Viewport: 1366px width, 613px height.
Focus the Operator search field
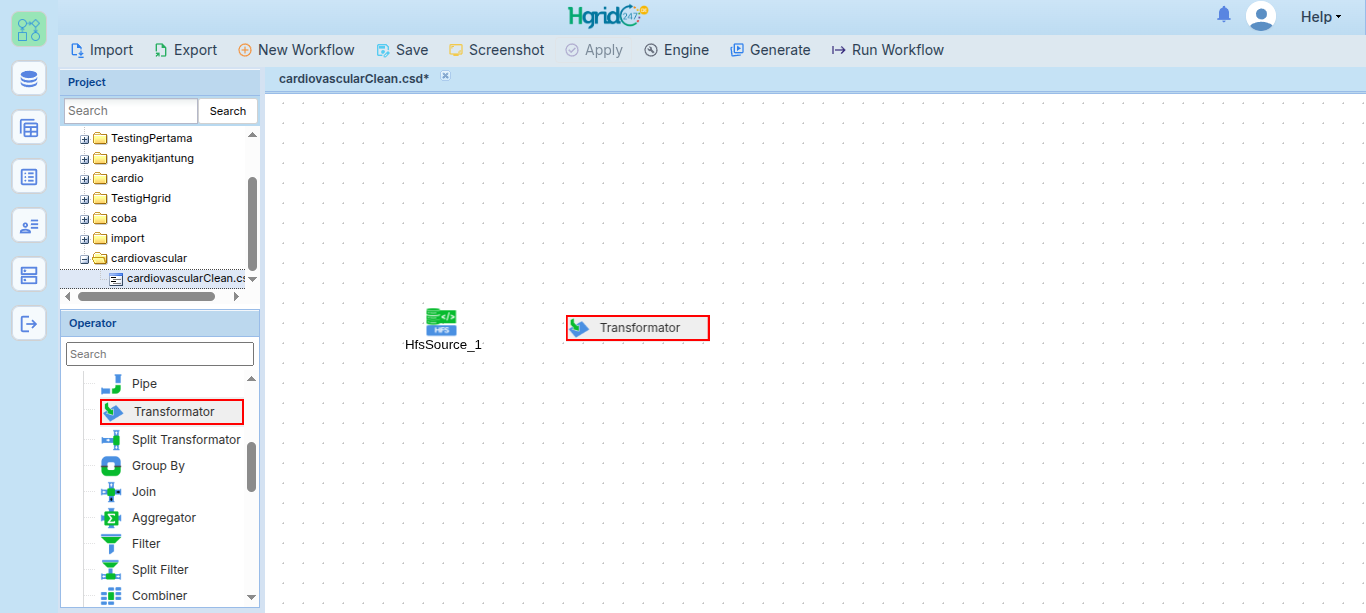click(160, 354)
